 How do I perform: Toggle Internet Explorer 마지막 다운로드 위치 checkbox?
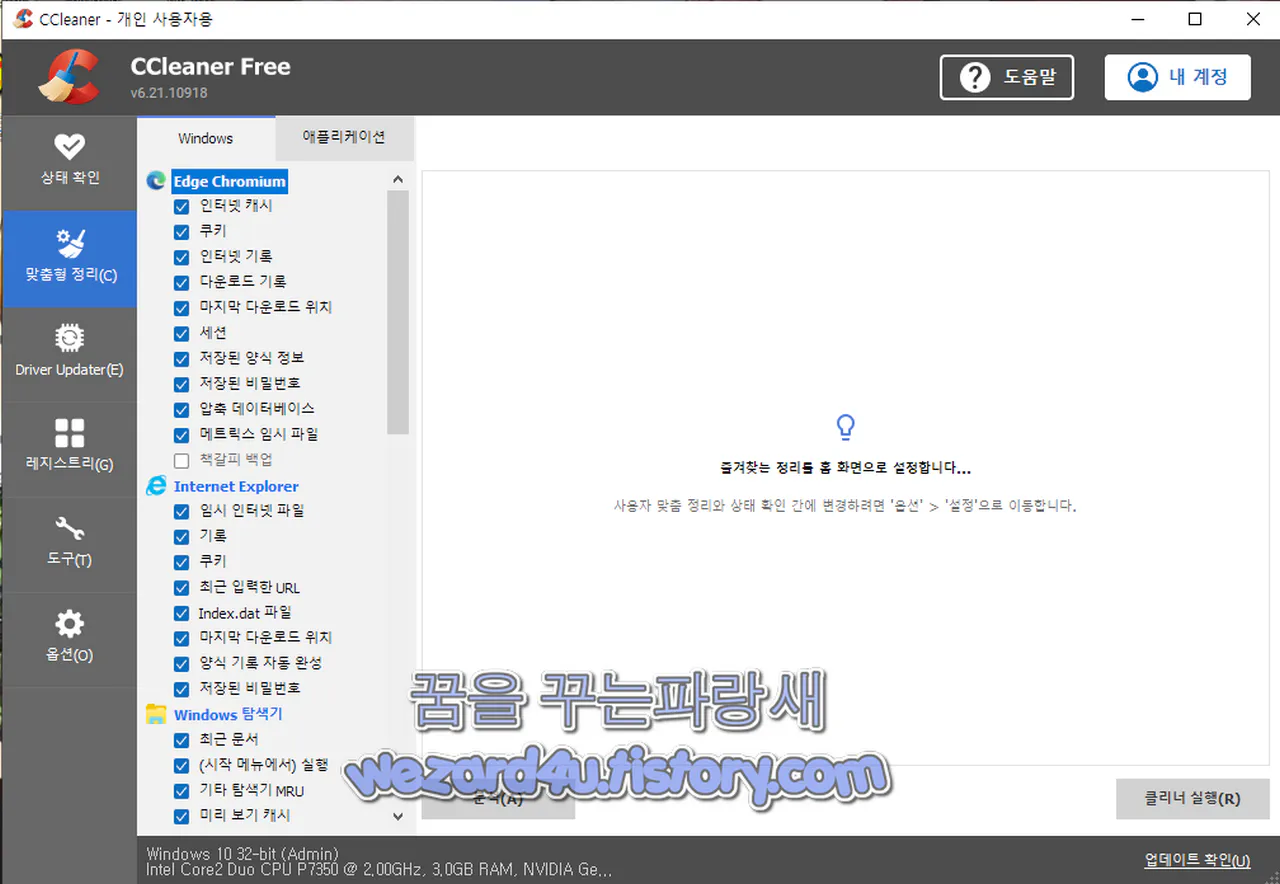[x=181, y=638]
